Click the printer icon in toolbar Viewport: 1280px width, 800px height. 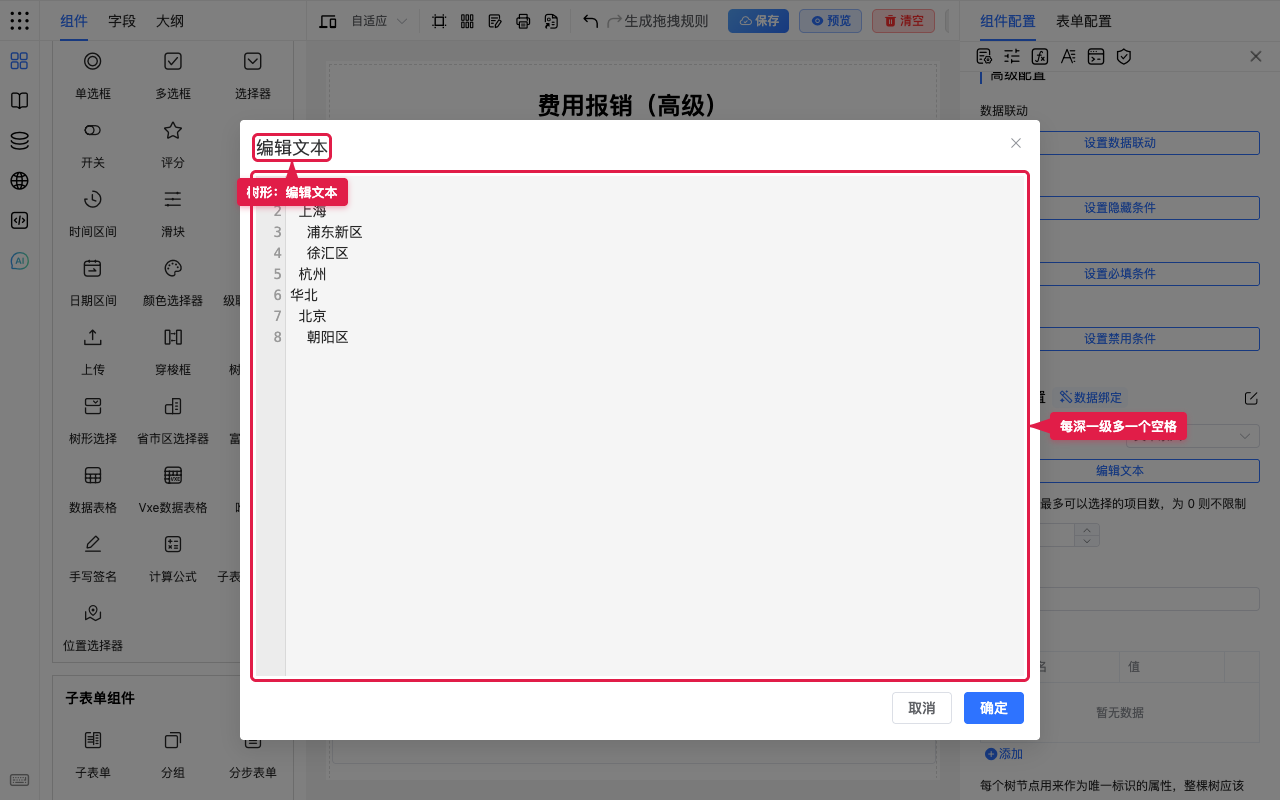click(x=523, y=21)
